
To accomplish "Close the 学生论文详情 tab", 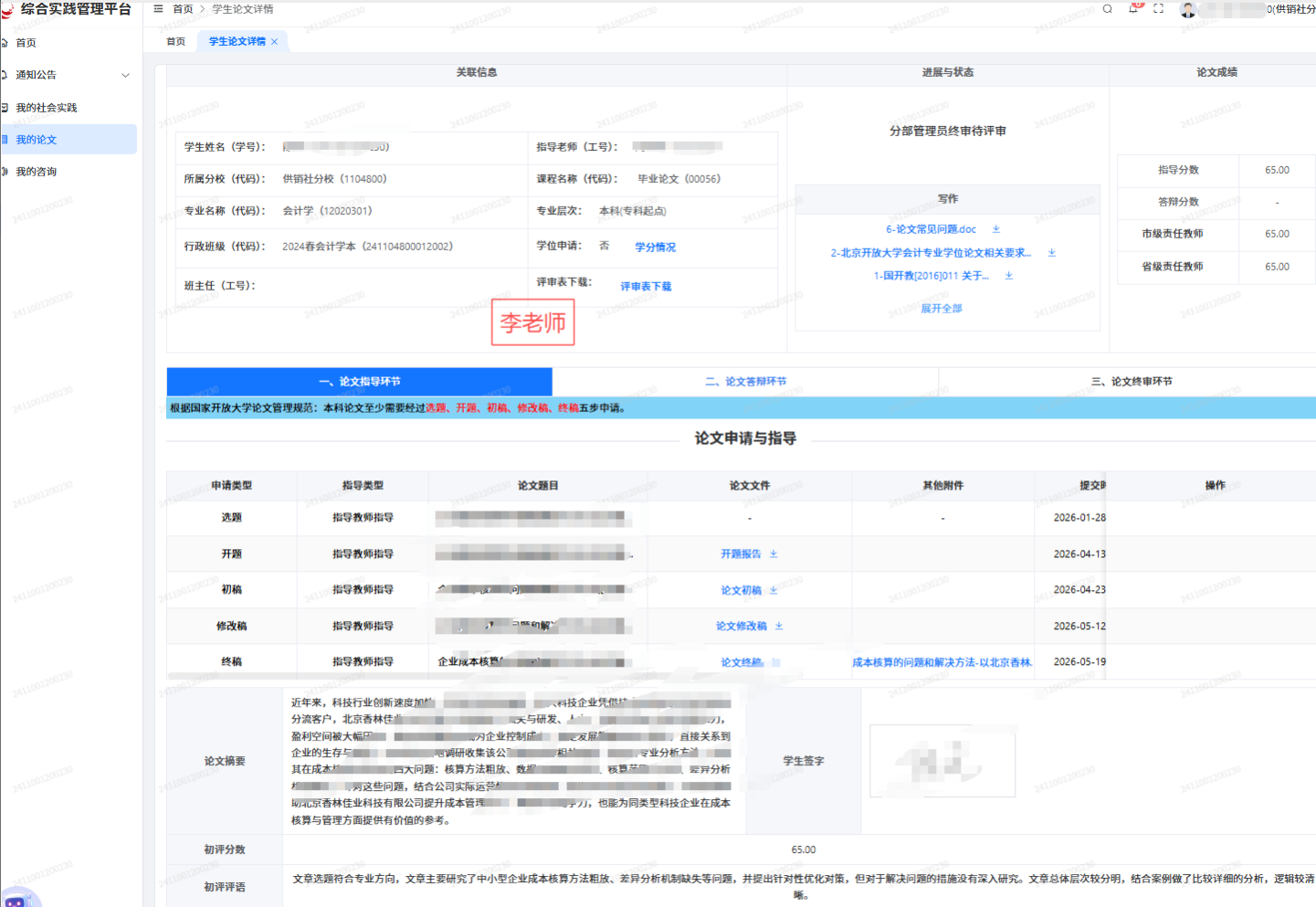I will 274,42.
